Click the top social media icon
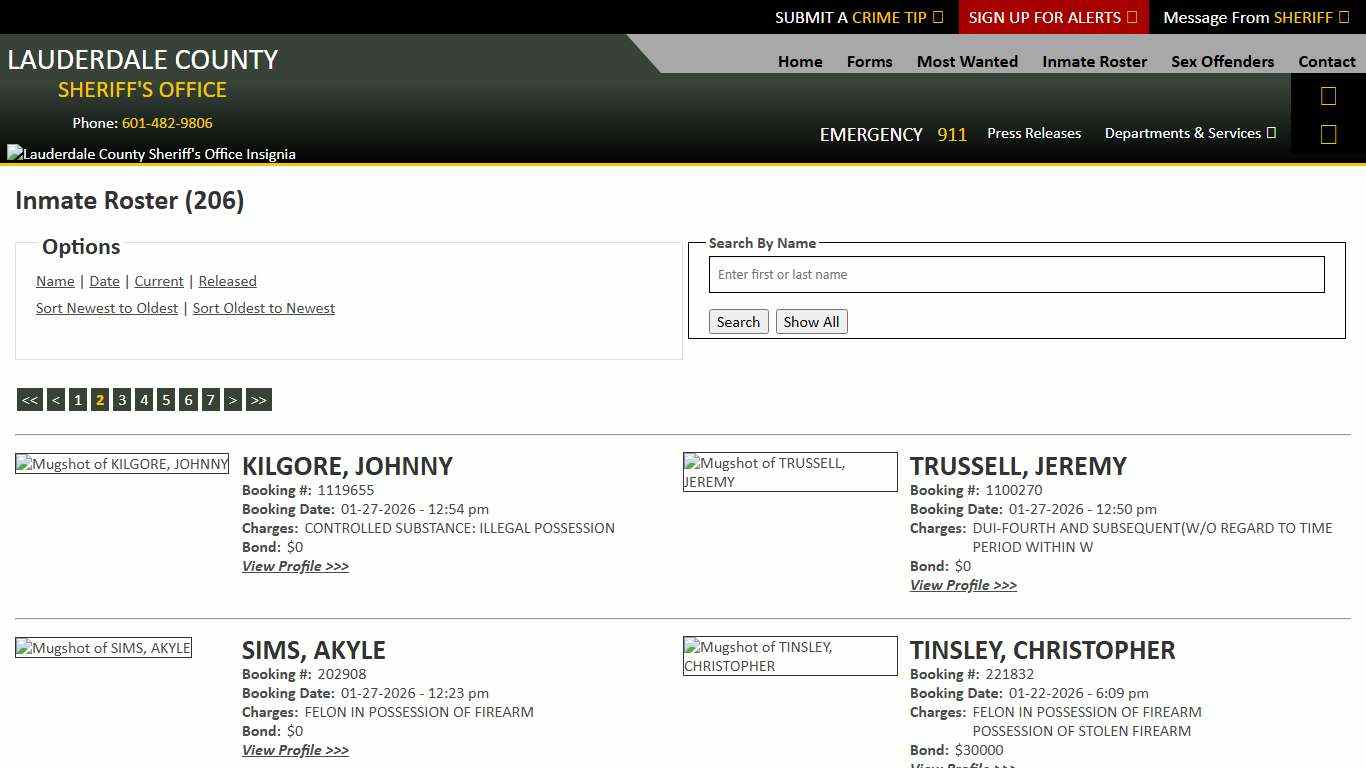1366x768 pixels. point(1328,95)
